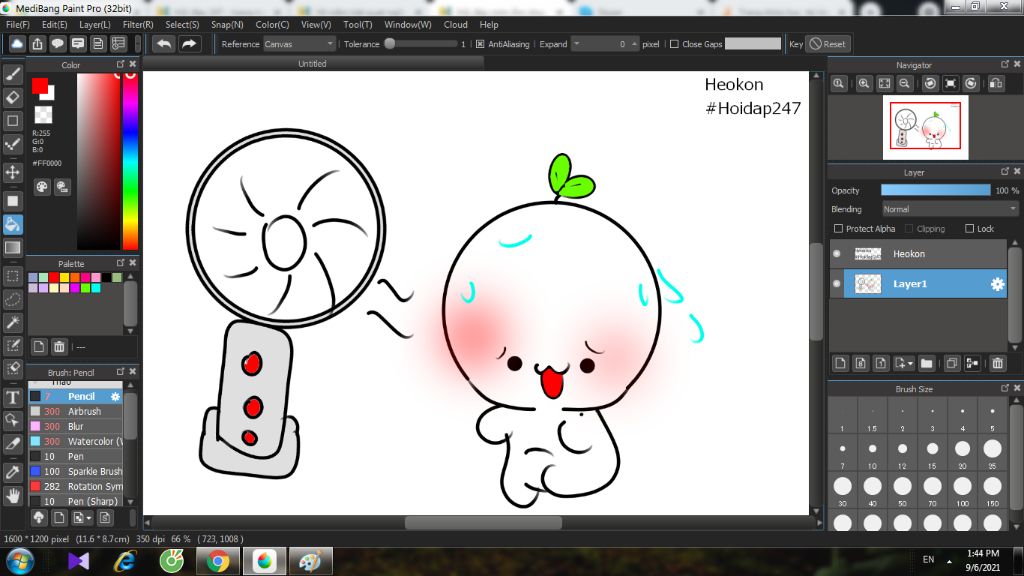Click the layer Opacity slider
This screenshot has height=576, width=1024.
(935, 190)
